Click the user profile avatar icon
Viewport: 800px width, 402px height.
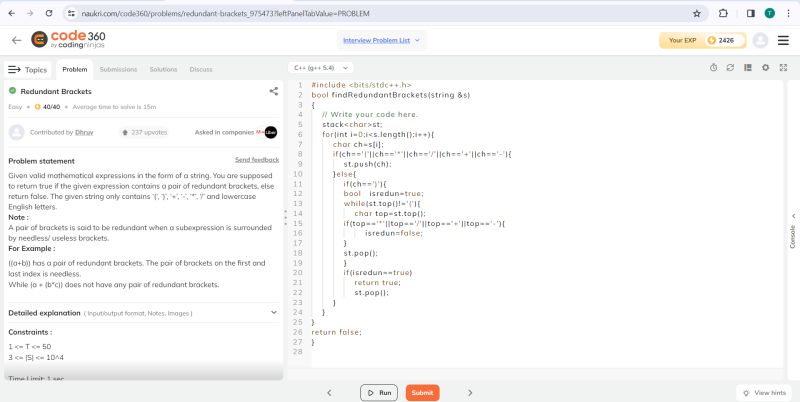pyautogui.click(x=760, y=40)
